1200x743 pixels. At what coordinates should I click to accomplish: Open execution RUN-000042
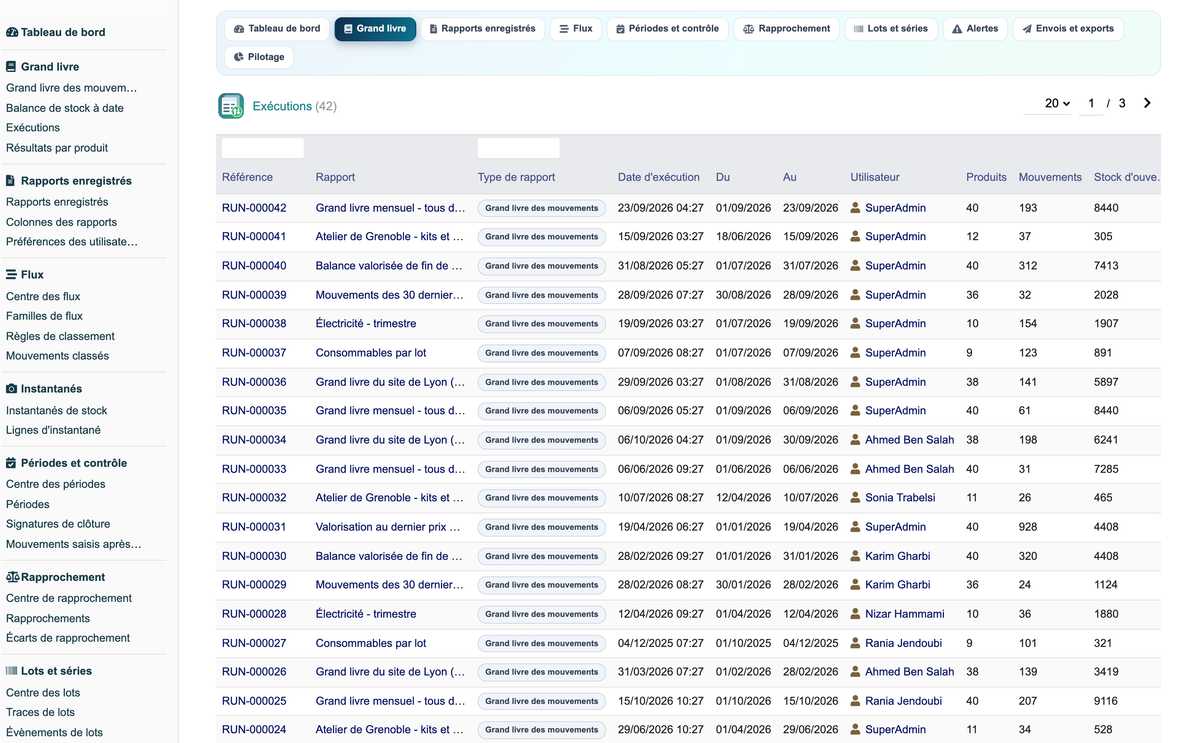[x=254, y=208]
